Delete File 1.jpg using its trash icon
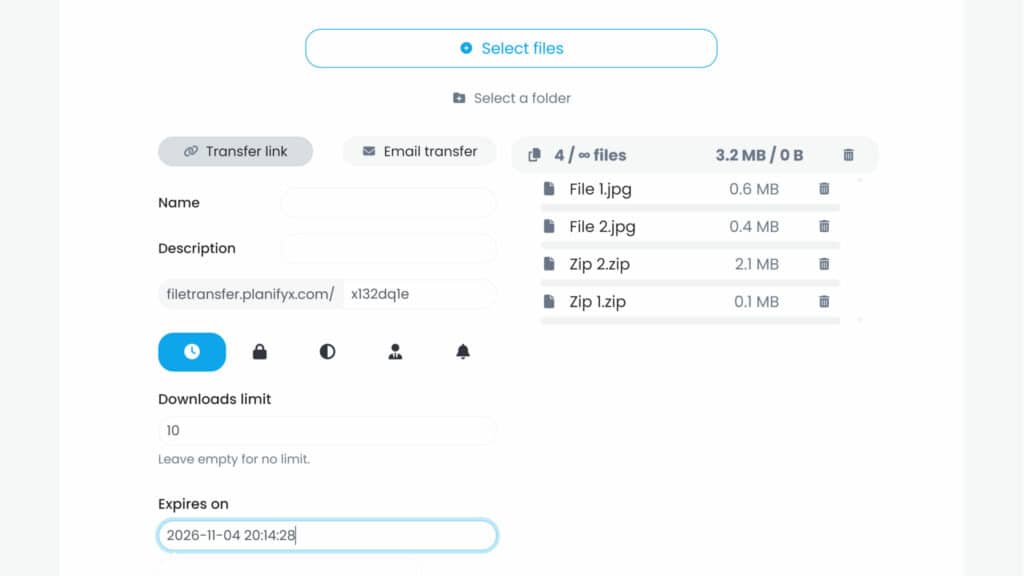Image resolution: width=1024 pixels, height=576 pixels. coord(824,189)
